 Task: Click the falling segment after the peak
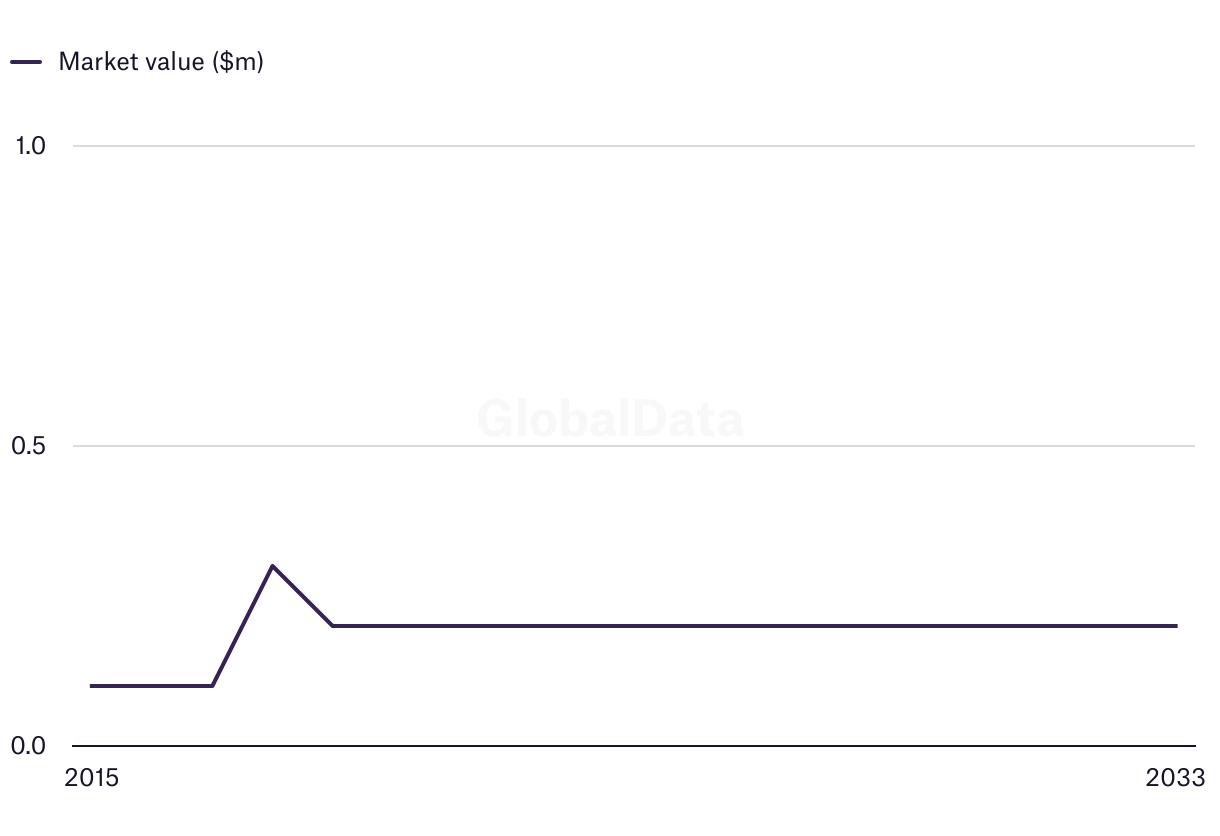click(x=302, y=596)
